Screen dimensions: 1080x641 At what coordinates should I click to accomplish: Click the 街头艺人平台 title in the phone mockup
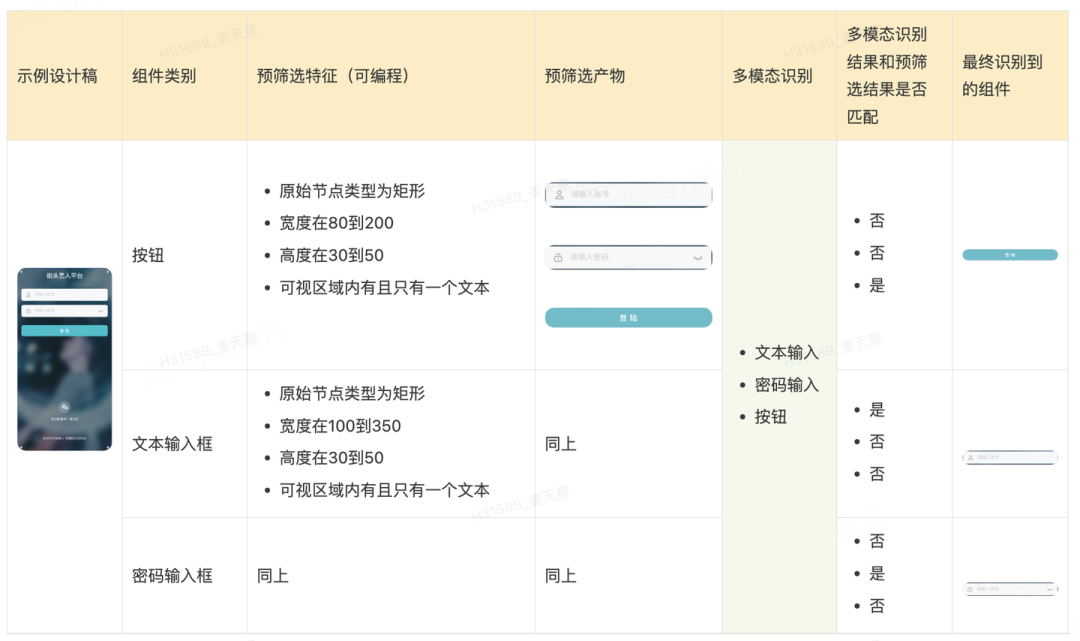(x=65, y=276)
